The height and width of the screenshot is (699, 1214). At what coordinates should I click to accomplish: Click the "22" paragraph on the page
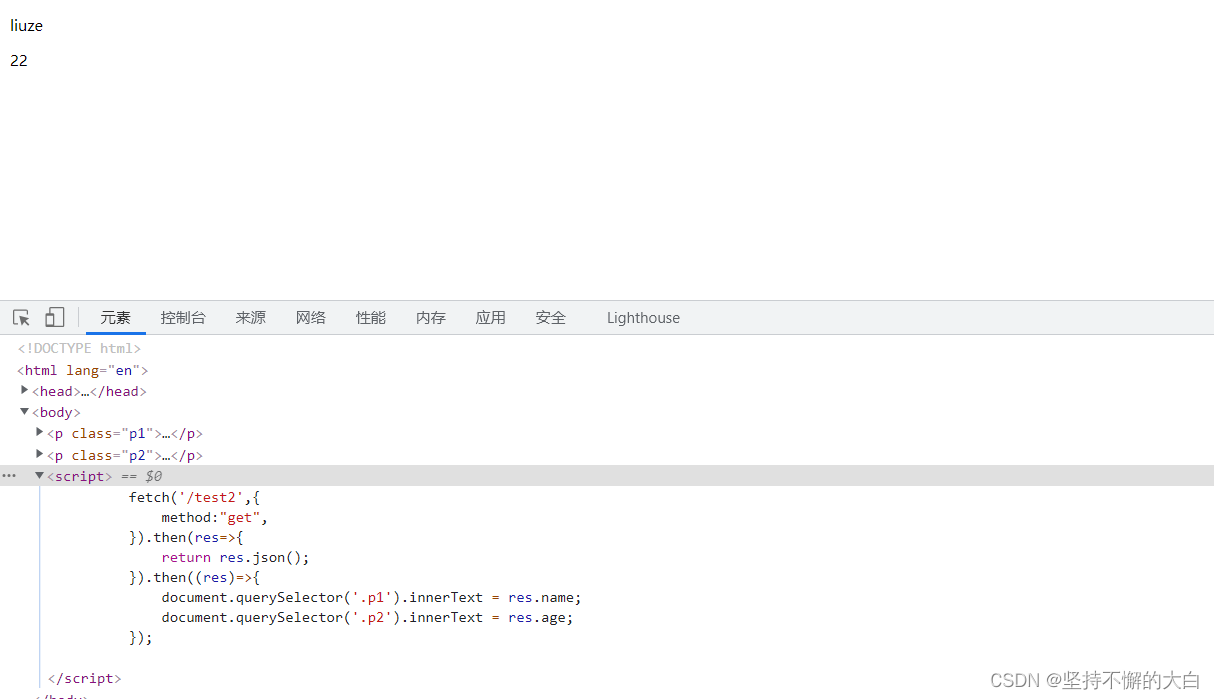point(19,61)
